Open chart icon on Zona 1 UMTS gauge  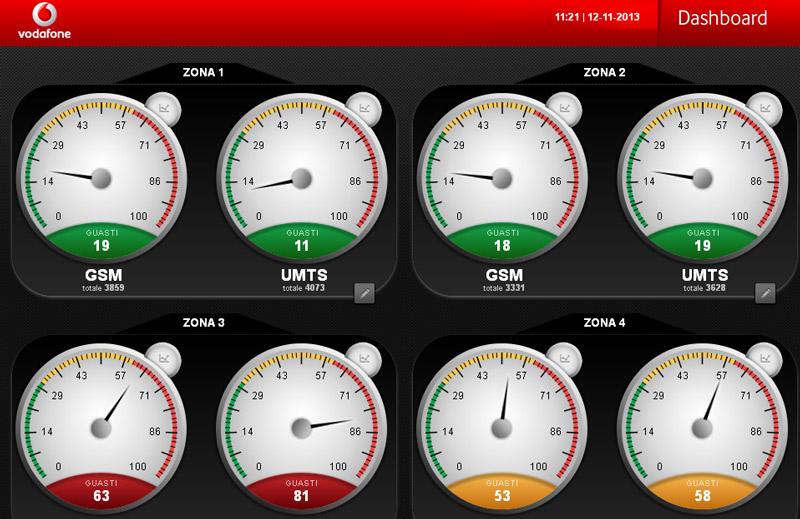click(x=363, y=109)
